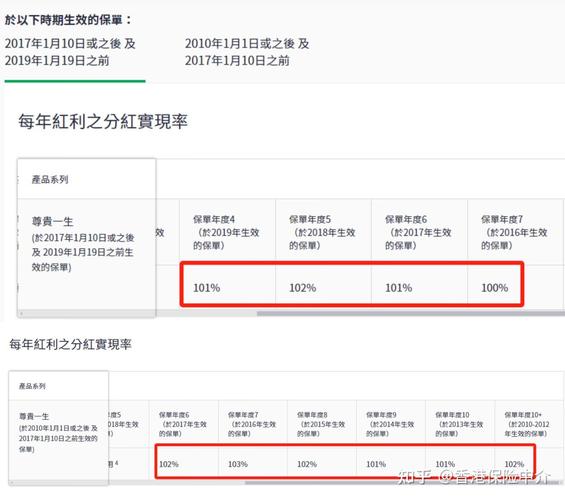Click 保單年度4 column header
This screenshot has width=565, height=500.
click(226, 232)
